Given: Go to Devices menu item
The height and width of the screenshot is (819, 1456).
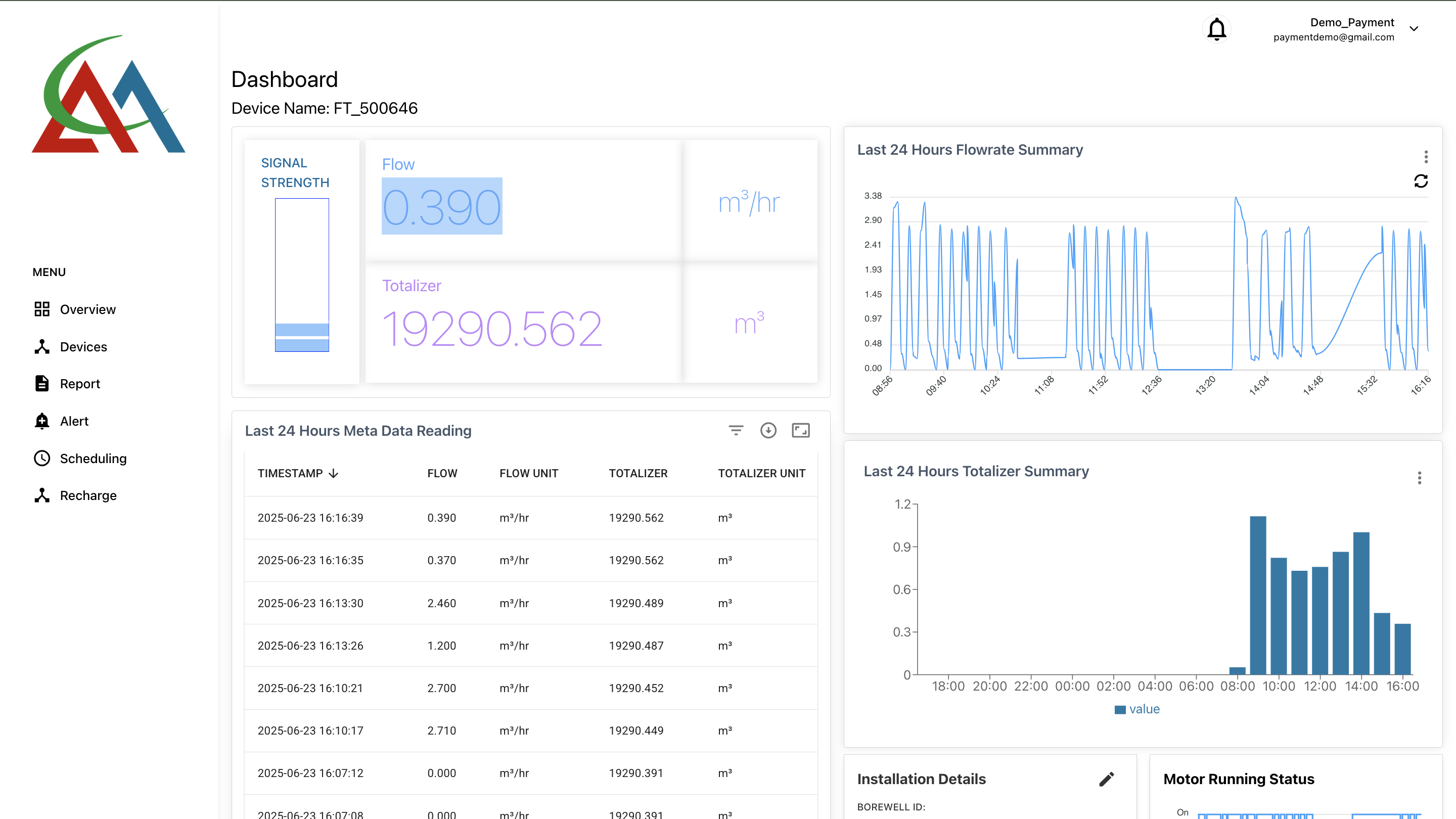Looking at the screenshot, I should [83, 346].
